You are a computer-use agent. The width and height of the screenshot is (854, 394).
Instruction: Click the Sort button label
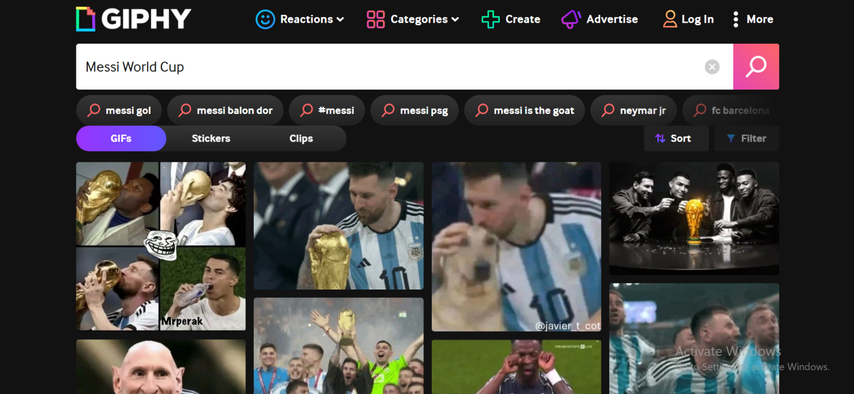tap(681, 138)
